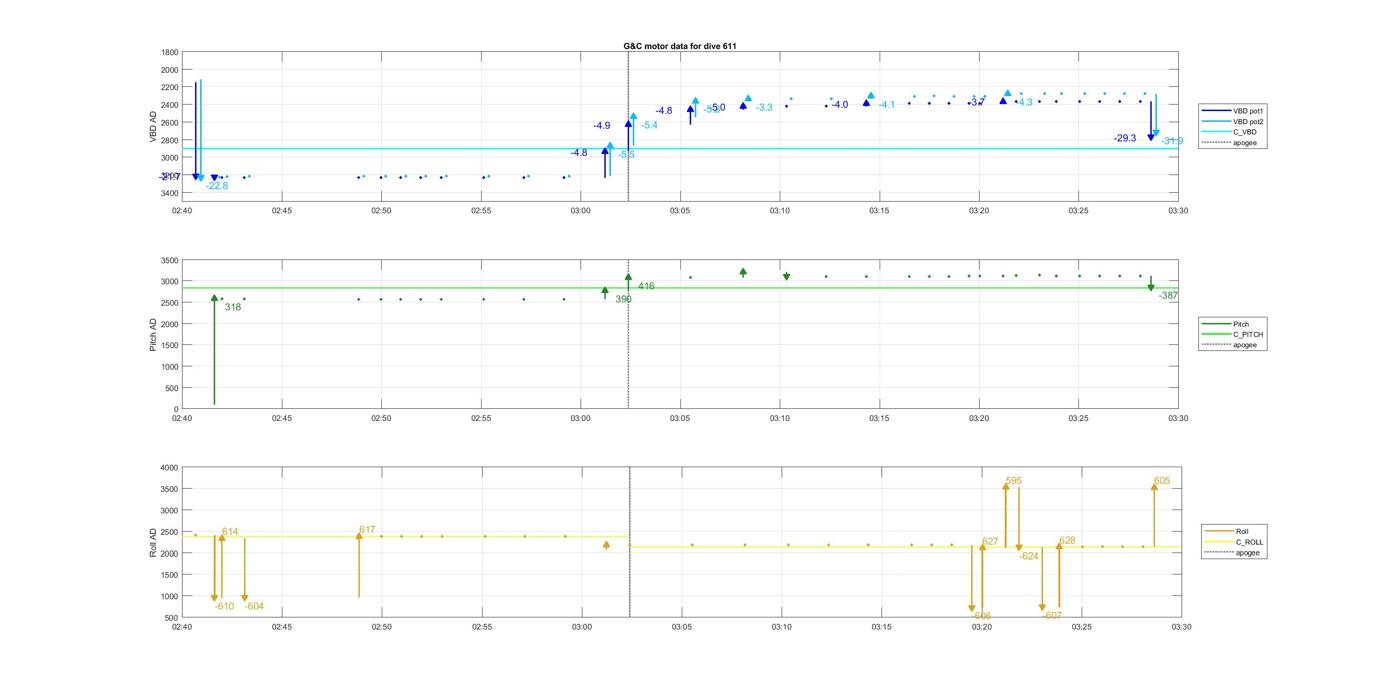Click the '416' pitch data label
The width and height of the screenshot is (1400, 693).
click(x=646, y=286)
